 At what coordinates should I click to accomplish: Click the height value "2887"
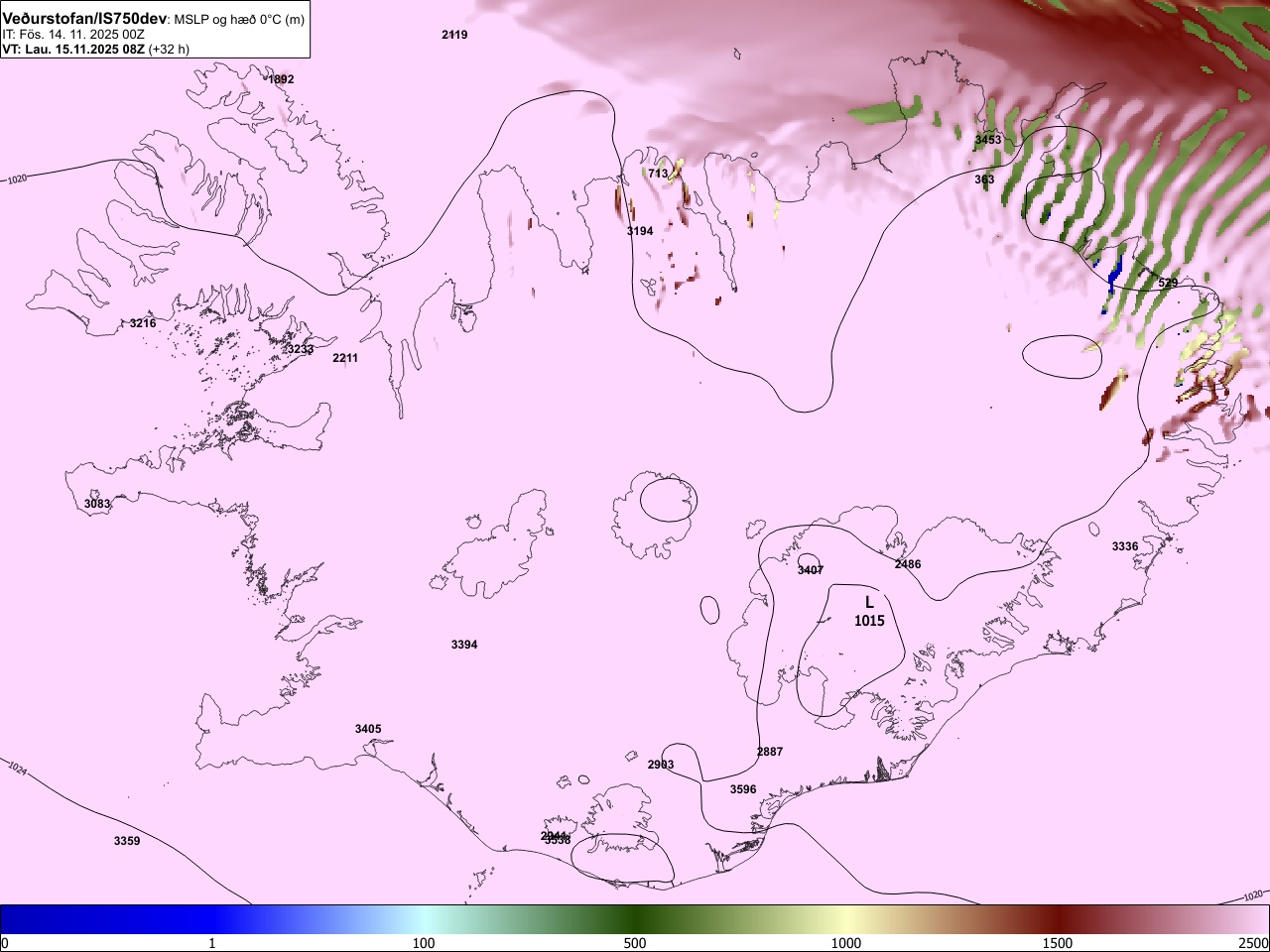tap(770, 752)
